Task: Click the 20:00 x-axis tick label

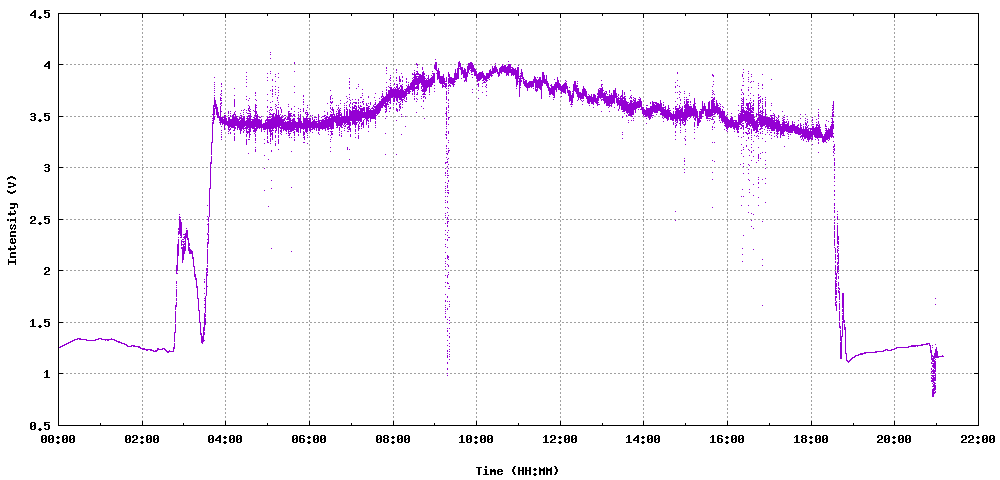Action: pos(894,439)
